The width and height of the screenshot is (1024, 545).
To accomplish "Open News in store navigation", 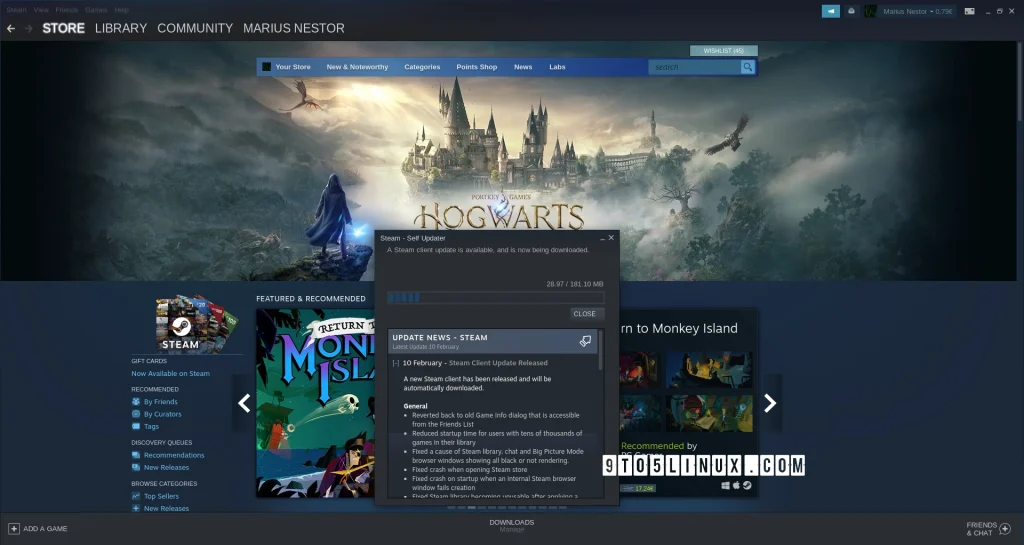I will (523, 67).
